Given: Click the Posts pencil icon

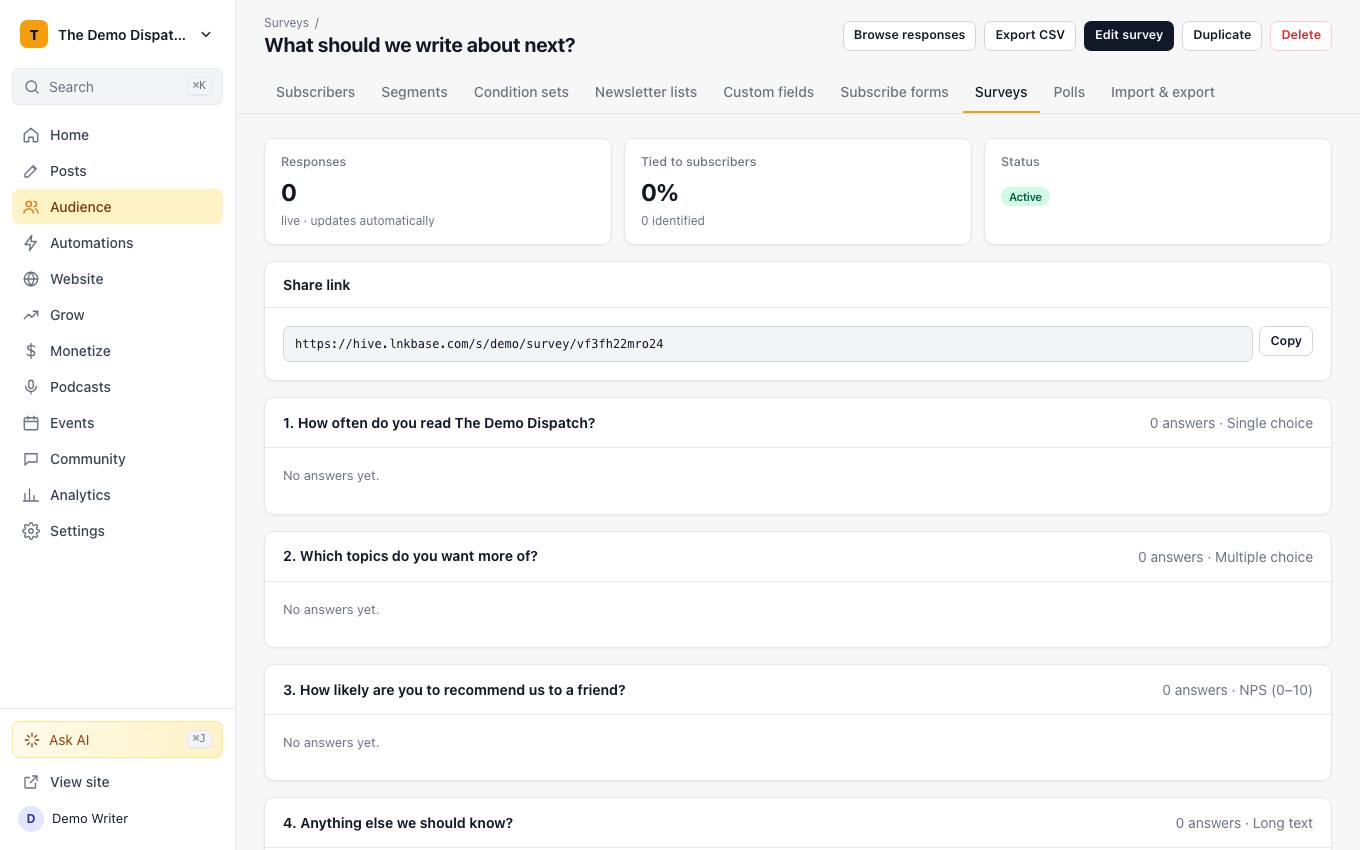Looking at the screenshot, I should [x=31, y=171].
